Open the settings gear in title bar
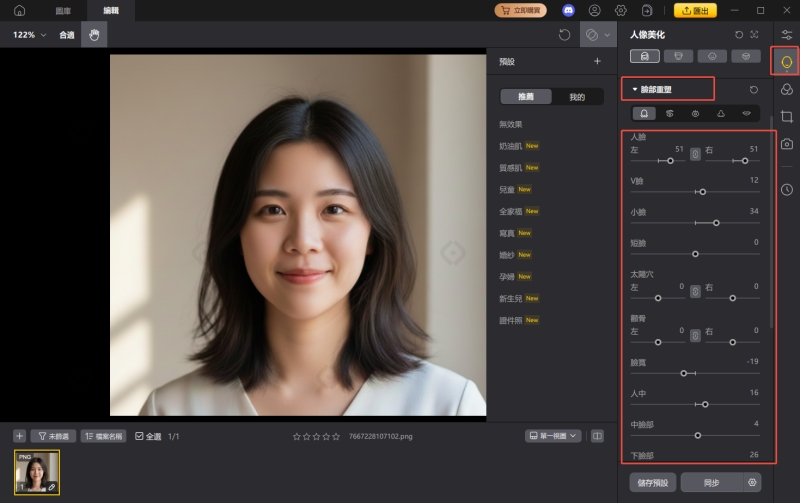This screenshot has height=503, width=800. pyautogui.click(x=620, y=10)
